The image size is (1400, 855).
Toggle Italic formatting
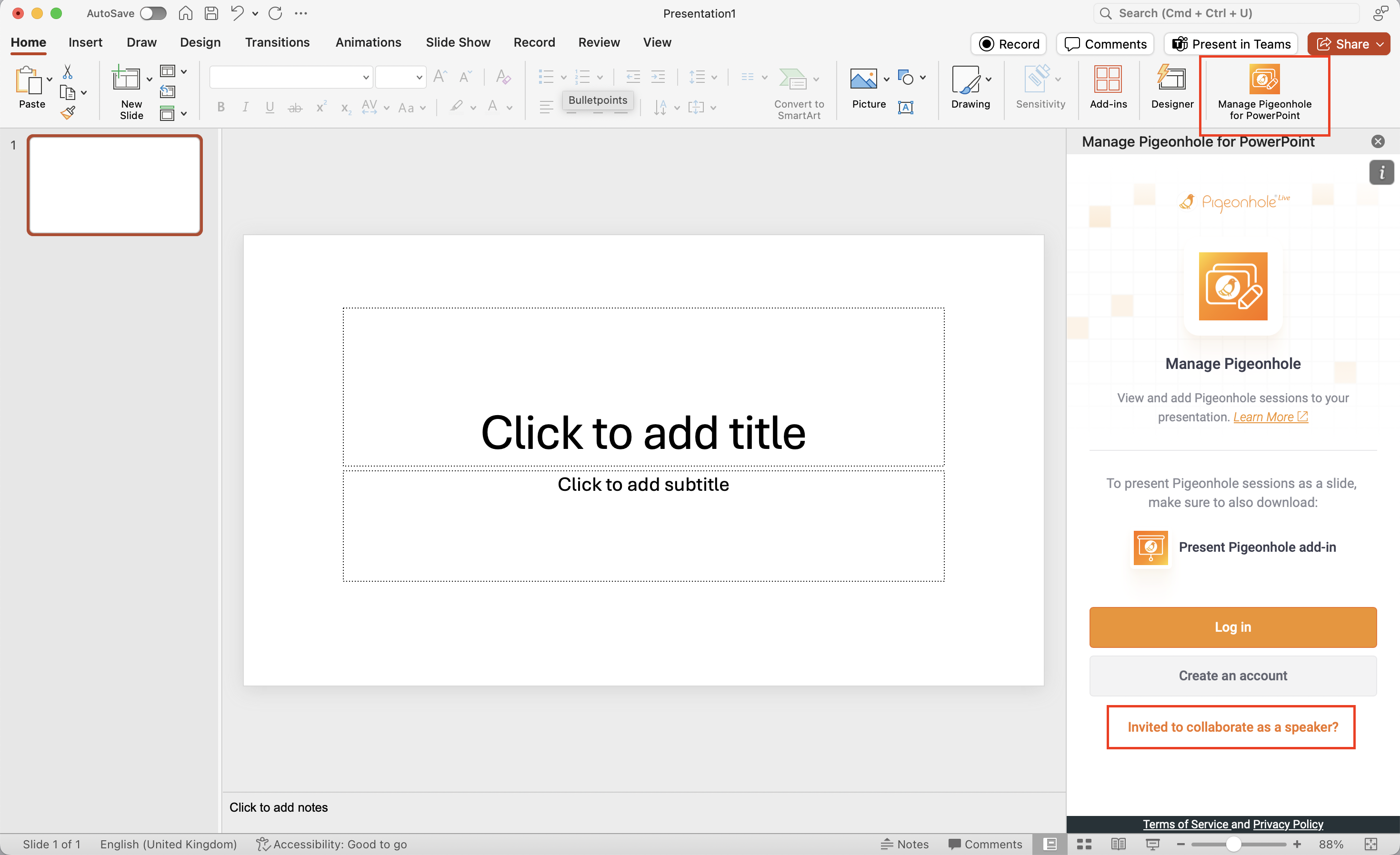click(245, 107)
